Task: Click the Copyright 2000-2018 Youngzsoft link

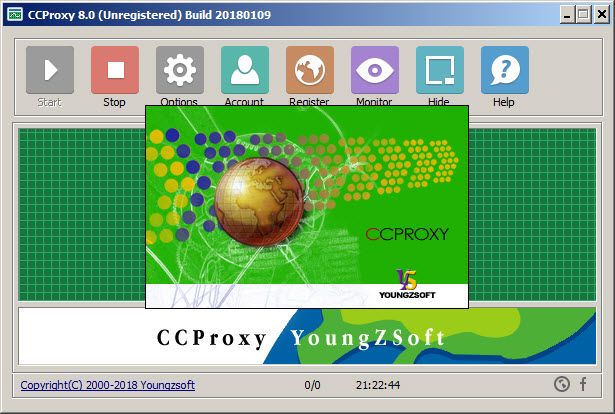Action: click(107, 385)
